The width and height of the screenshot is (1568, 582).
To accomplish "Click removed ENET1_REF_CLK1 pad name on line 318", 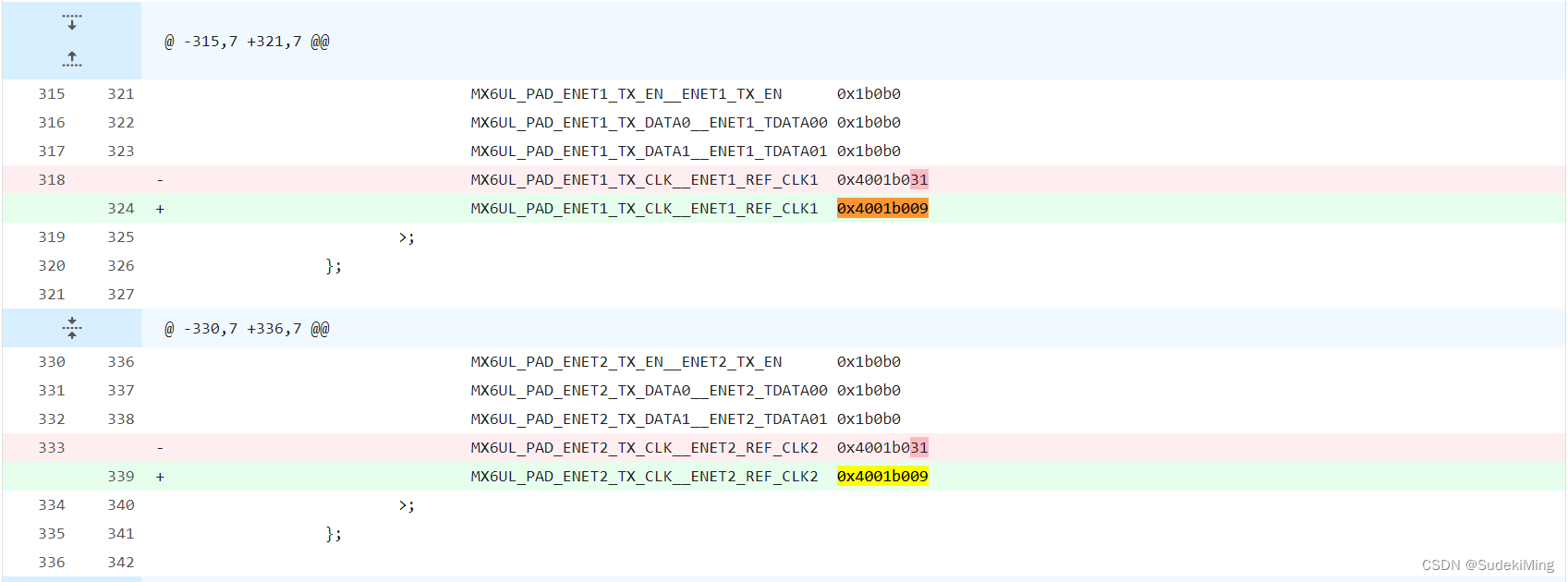I will pyautogui.click(x=644, y=180).
